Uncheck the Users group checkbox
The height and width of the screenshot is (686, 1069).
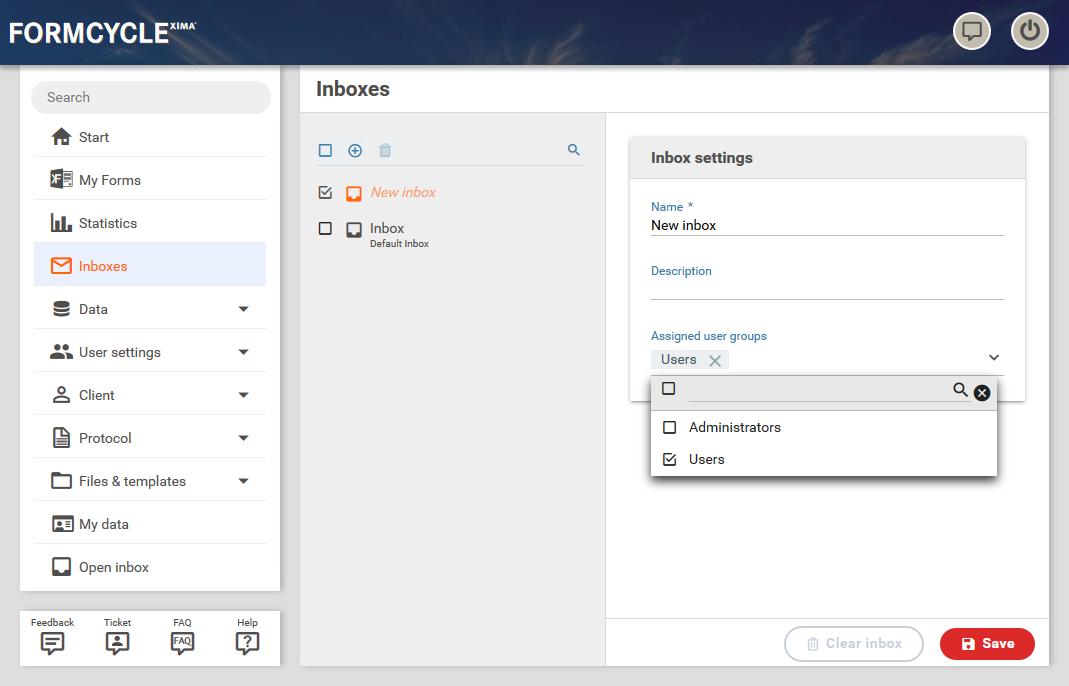pyautogui.click(x=670, y=459)
